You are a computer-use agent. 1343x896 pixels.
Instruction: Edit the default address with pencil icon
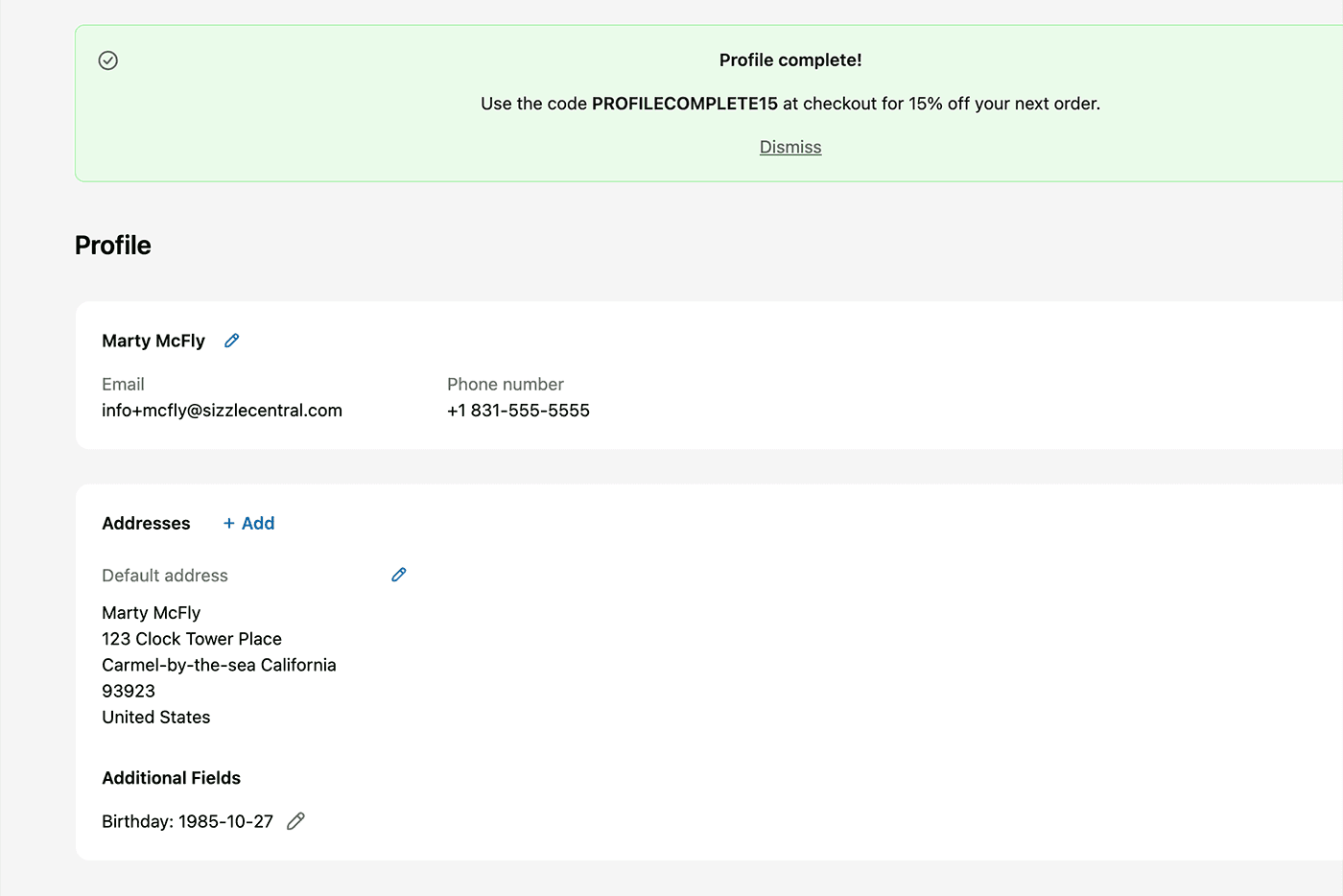pyautogui.click(x=399, y=575)
